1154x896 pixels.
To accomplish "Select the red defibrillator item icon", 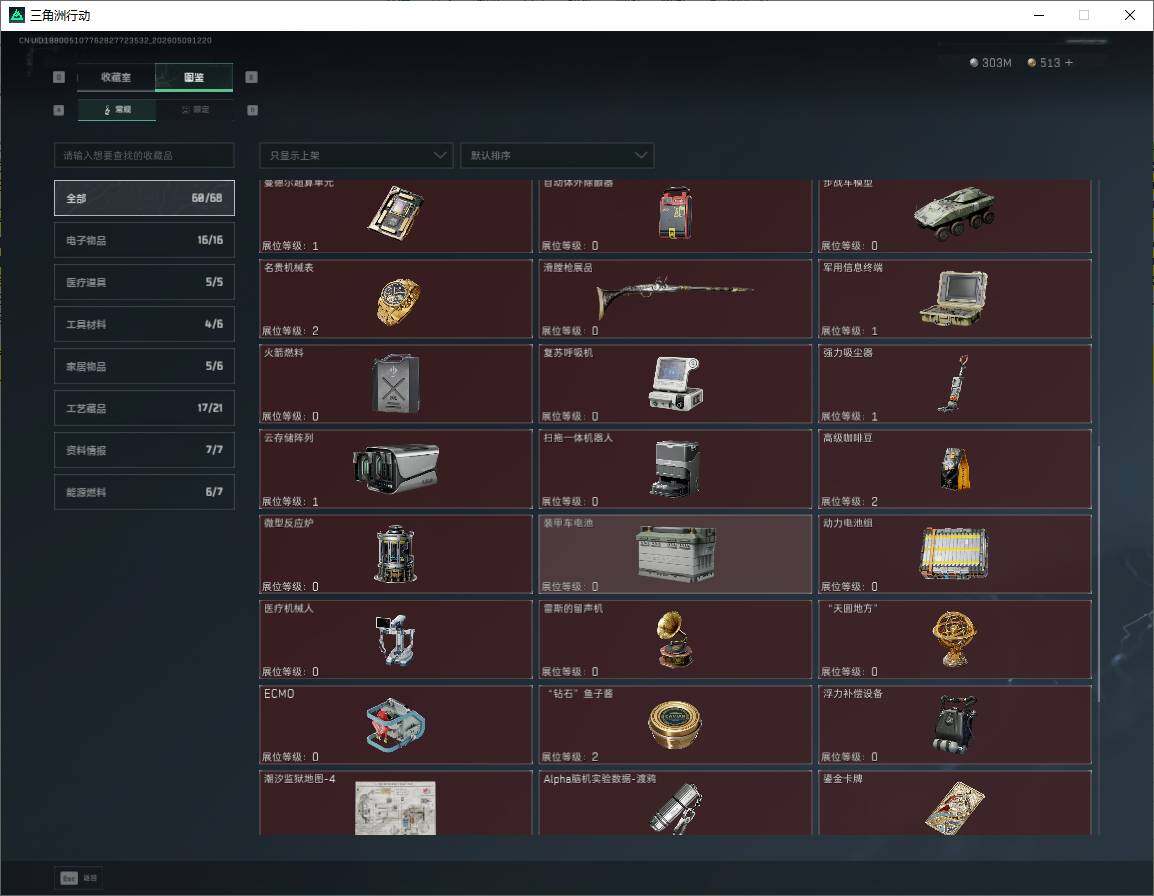I will pos(675,213).
